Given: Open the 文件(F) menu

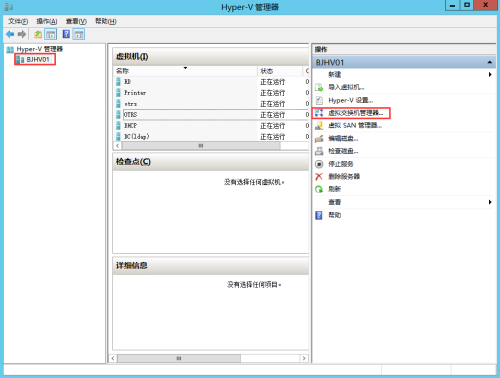Looking at the screenshot, I should (x=18, y=21).
